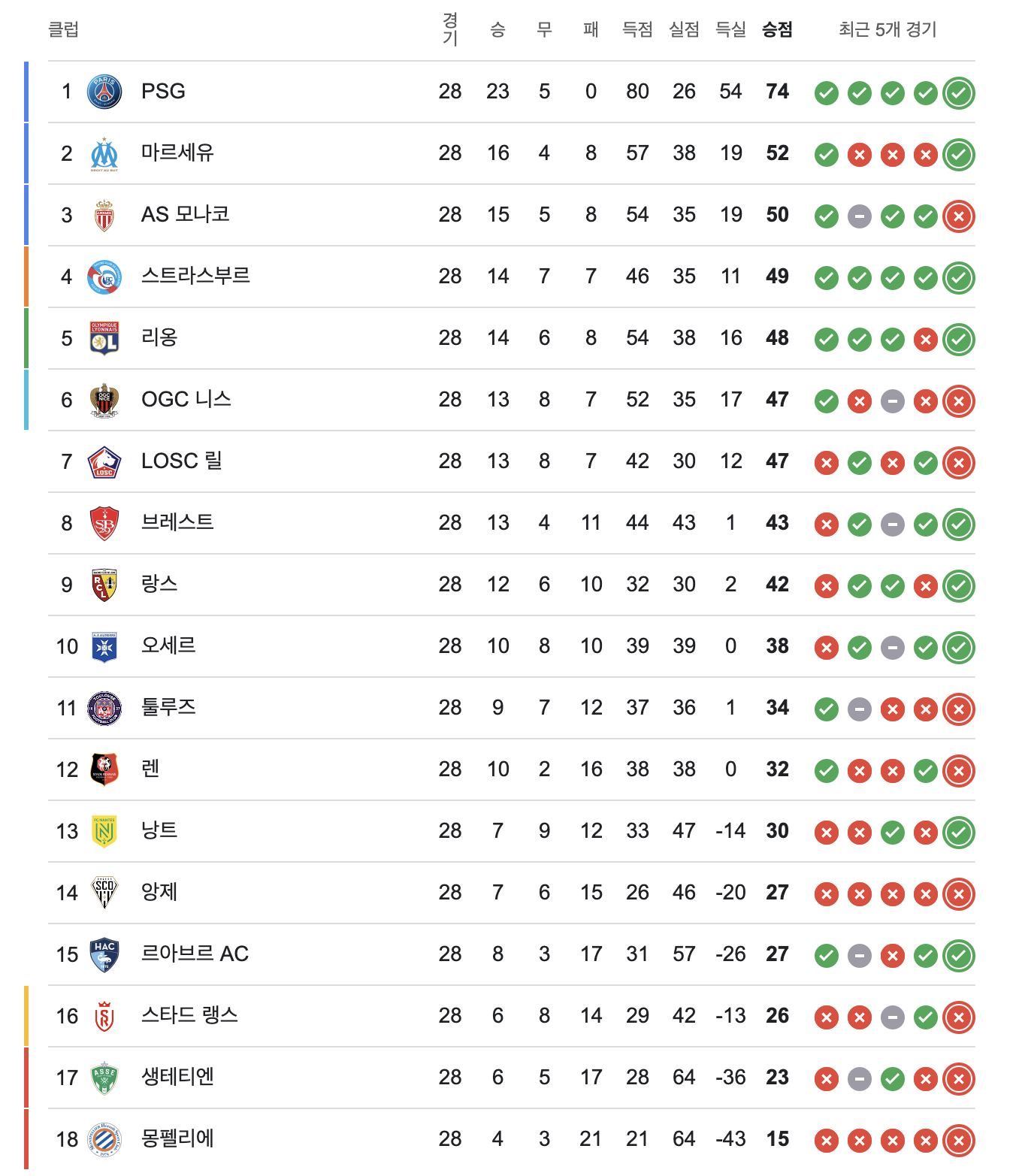1019x1176 pixels.
Task: Open the 브레스트 team name link
Action: pyautogui.click(x=177, y=522)
